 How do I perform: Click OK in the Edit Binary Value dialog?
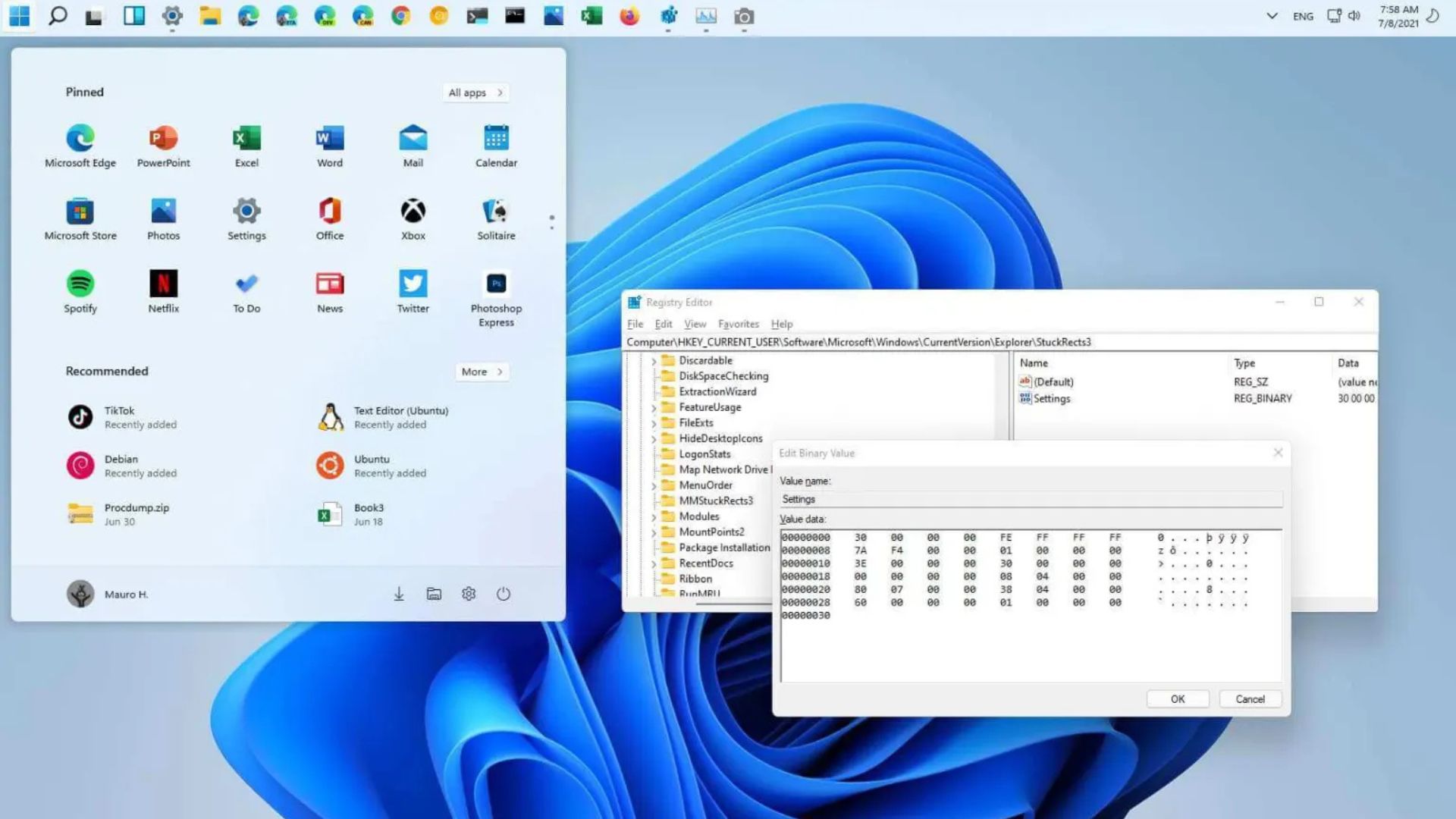click(1177, 698)
